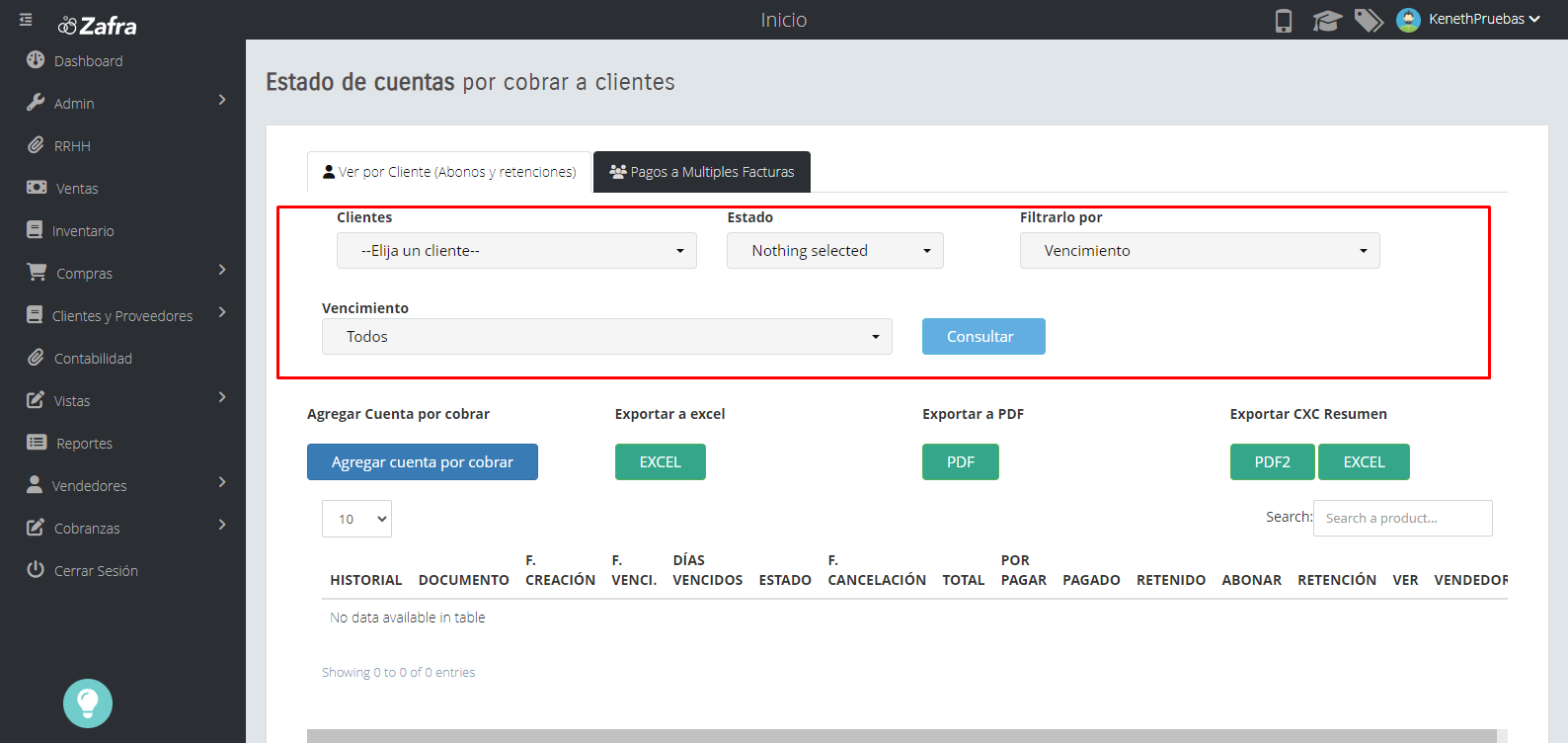
Task: Go to Dashboard in the sidebar
Action: [x=89, y=61]
